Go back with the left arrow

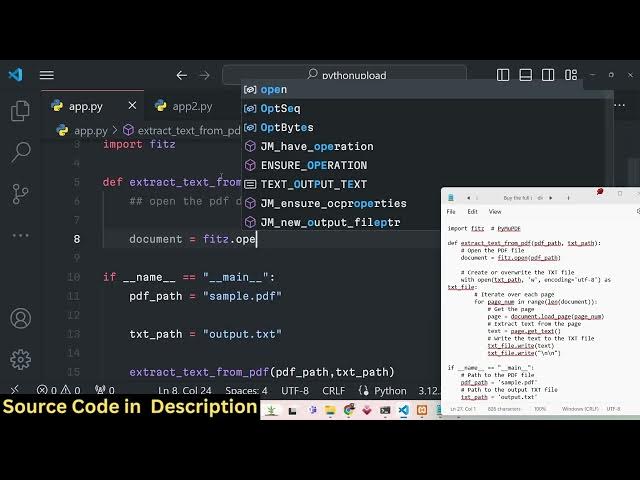[181, 75]
